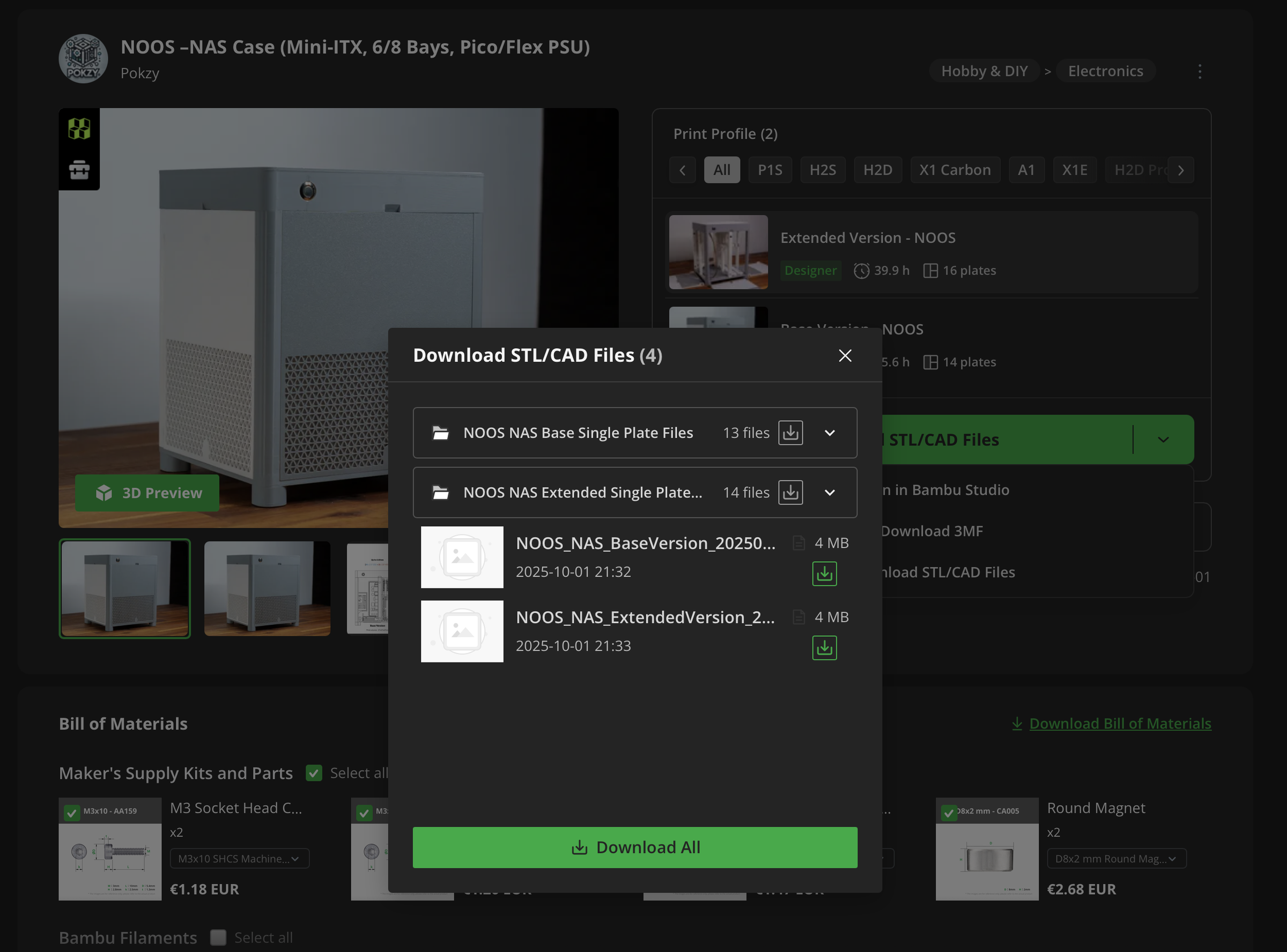Image resolution: width=1287 pixels, height=952 pixels.
Task: Uncheck the M3x10 - AA159 part checkbox
Action: (x=71, y=813)
